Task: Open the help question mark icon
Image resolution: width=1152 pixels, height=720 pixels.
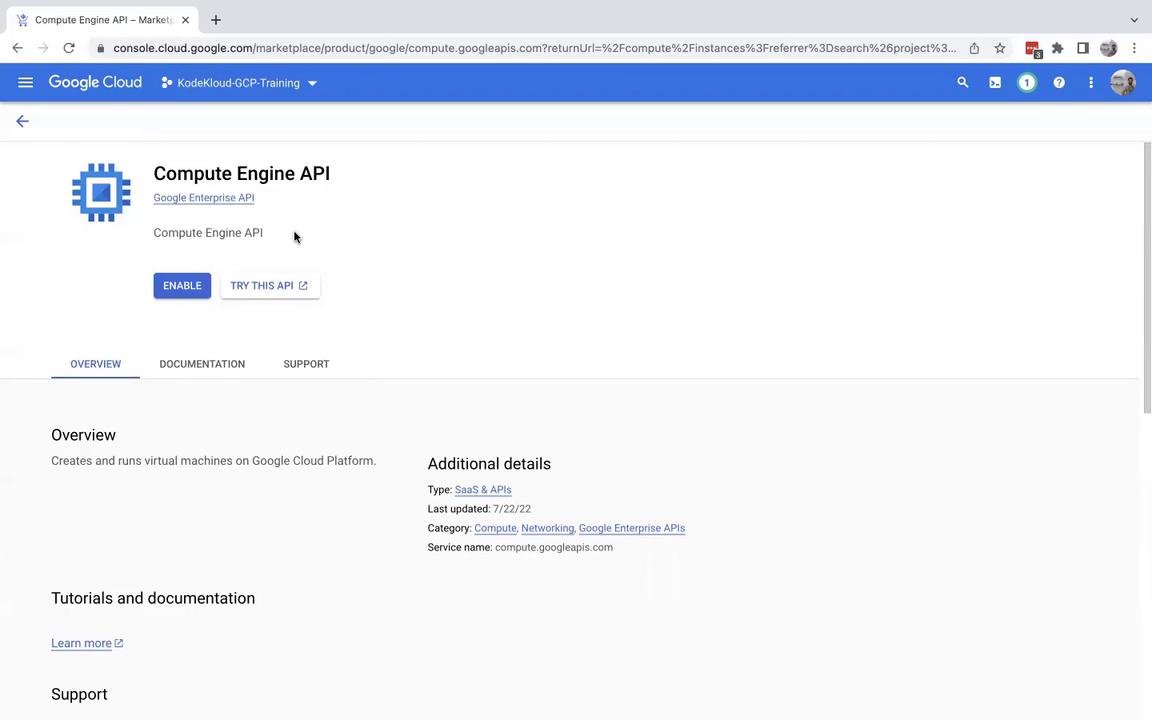Action: click(x=1059, y=83)
